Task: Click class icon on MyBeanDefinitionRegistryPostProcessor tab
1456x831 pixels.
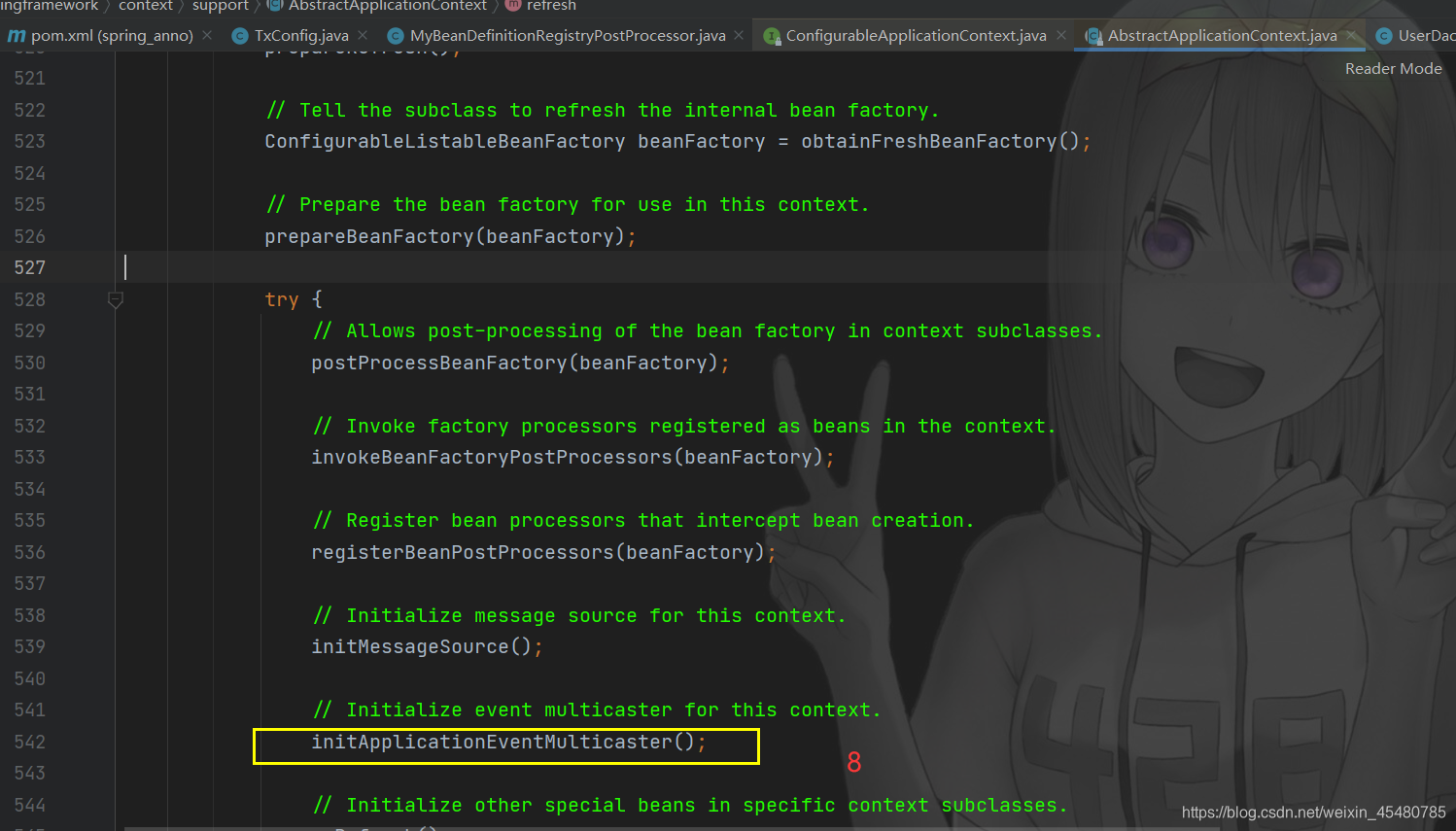Action: click(396, 36)
